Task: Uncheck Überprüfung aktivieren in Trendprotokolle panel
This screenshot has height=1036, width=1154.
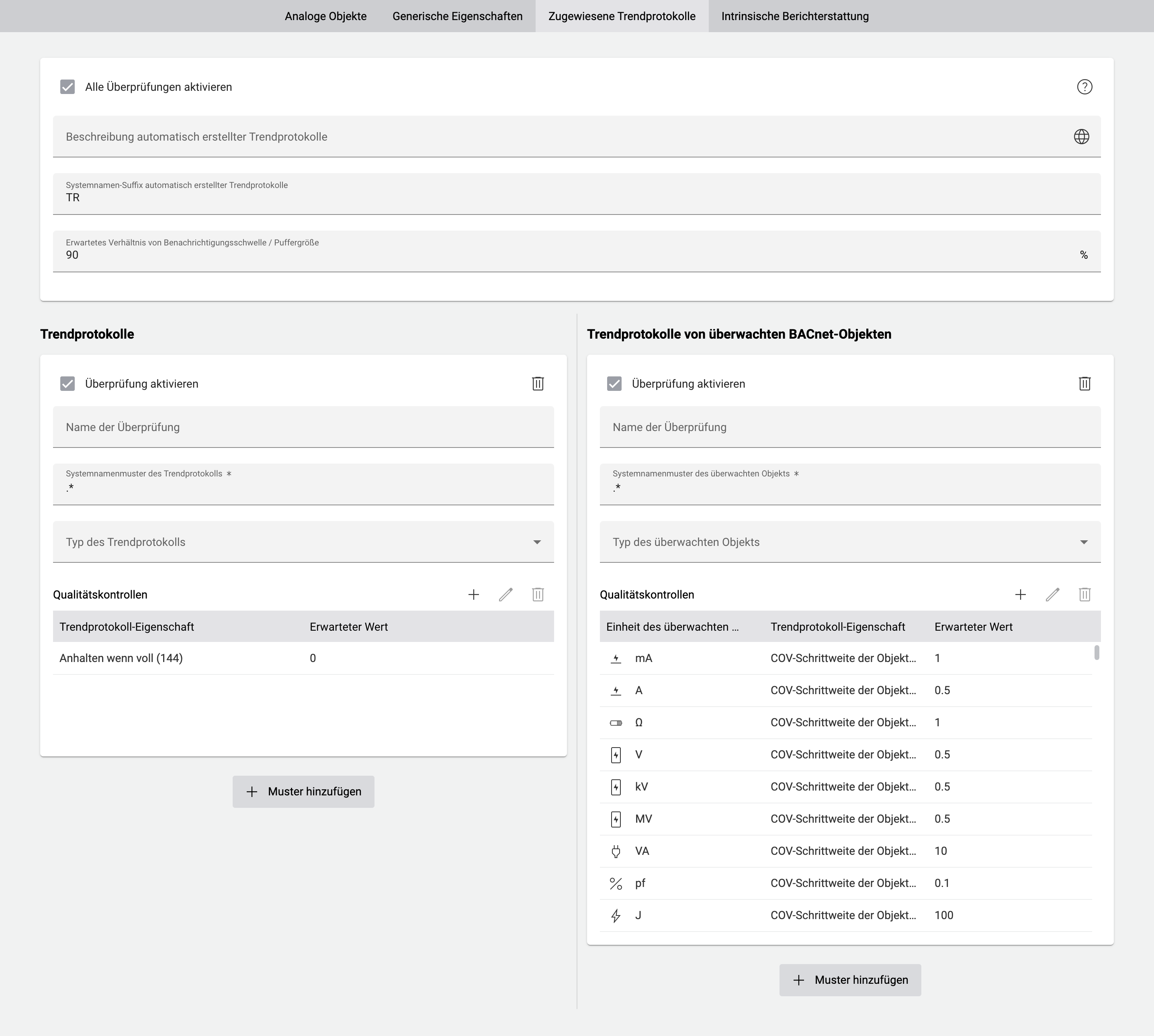Action: coord(68,383)
